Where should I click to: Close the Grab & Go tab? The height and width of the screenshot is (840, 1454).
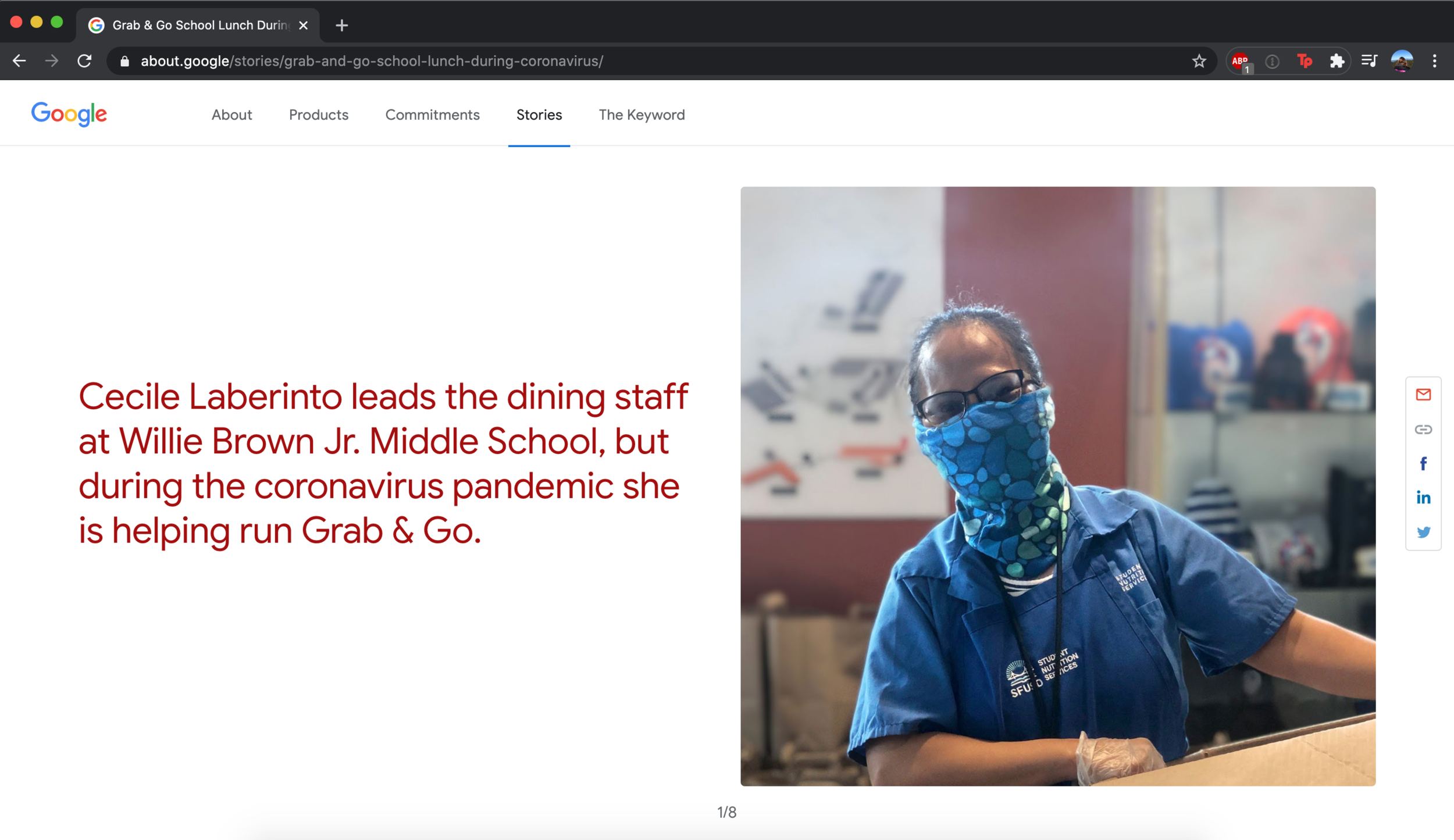[303, 25]
